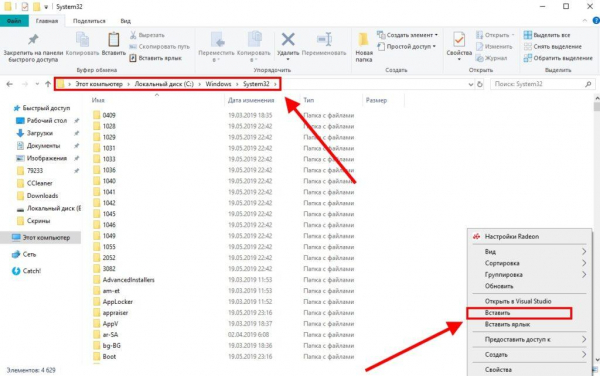Screen dimensions: 600x376
Task: Switch to the Поделиться tab
Action: point(89,21)
